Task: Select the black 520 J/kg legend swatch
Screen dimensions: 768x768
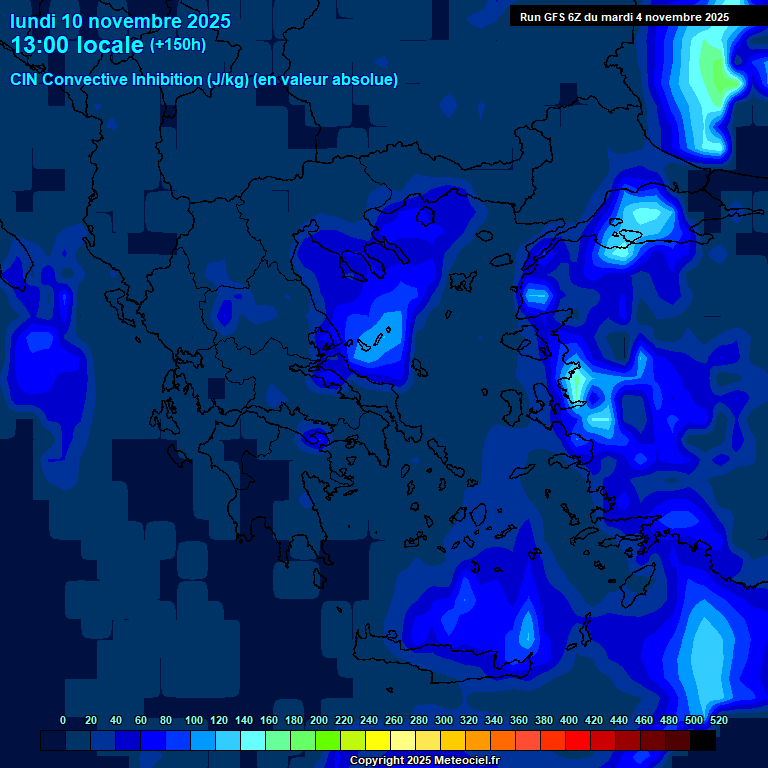Action: click(703, 741)
